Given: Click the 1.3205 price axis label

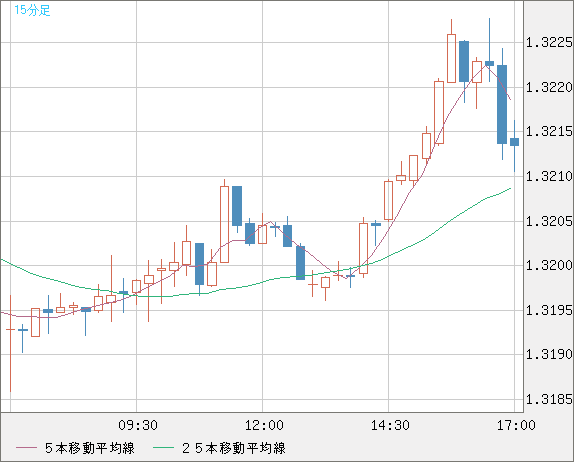Looking at the screenshot, I should [549, 221].
